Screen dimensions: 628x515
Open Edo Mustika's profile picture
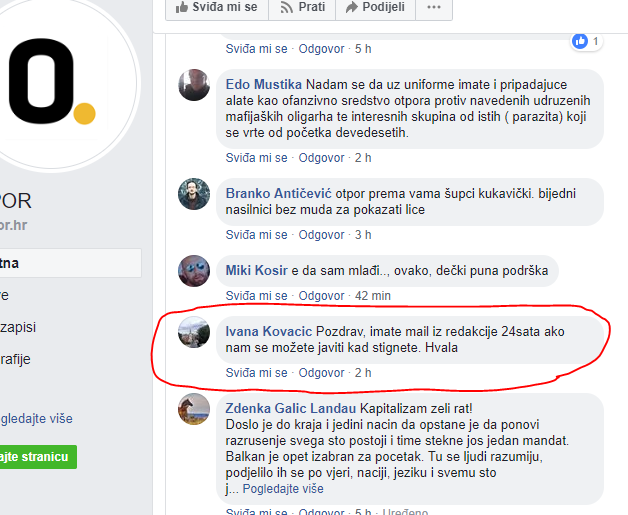tap(194, 85)
